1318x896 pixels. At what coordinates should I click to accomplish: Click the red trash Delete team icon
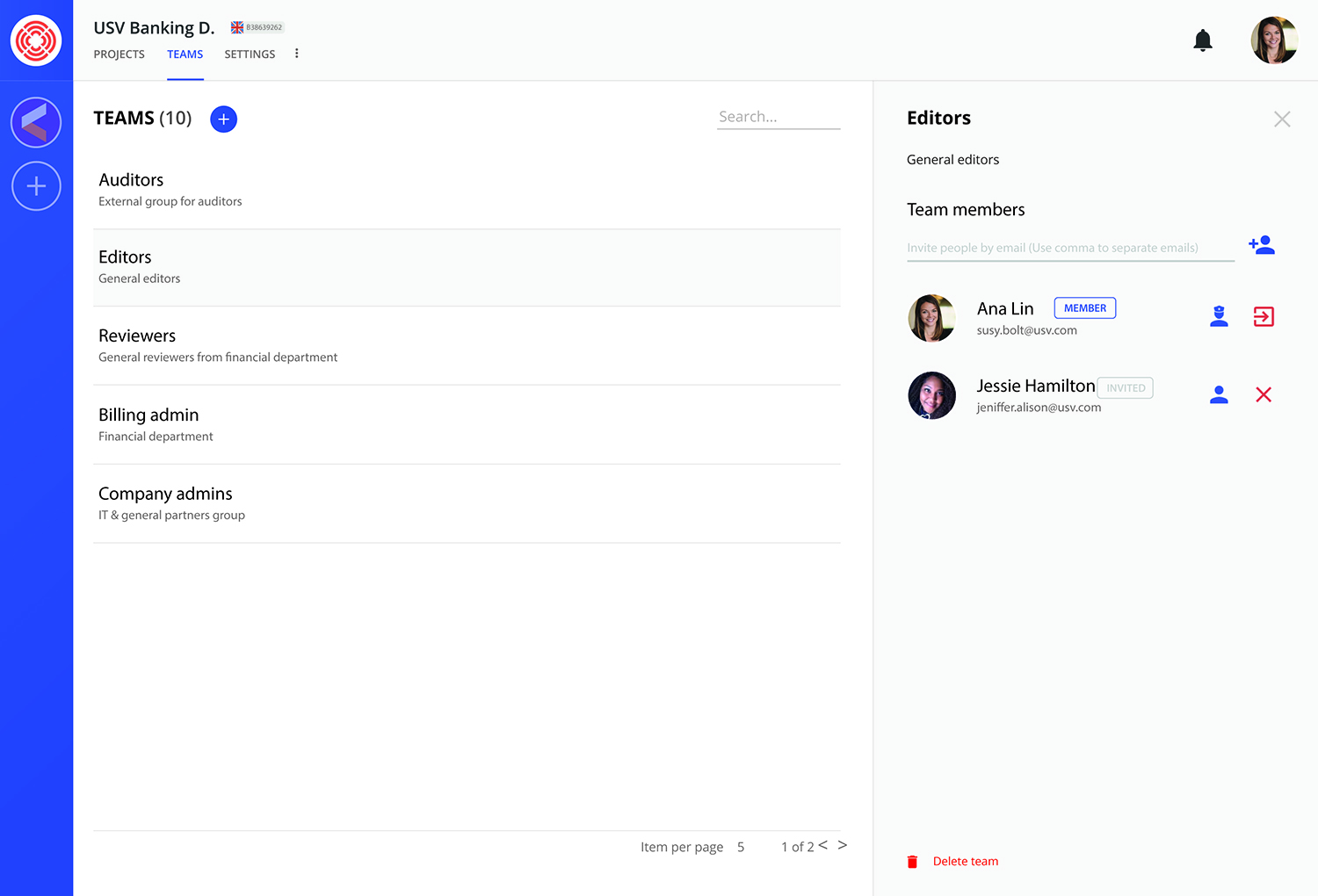912,862
